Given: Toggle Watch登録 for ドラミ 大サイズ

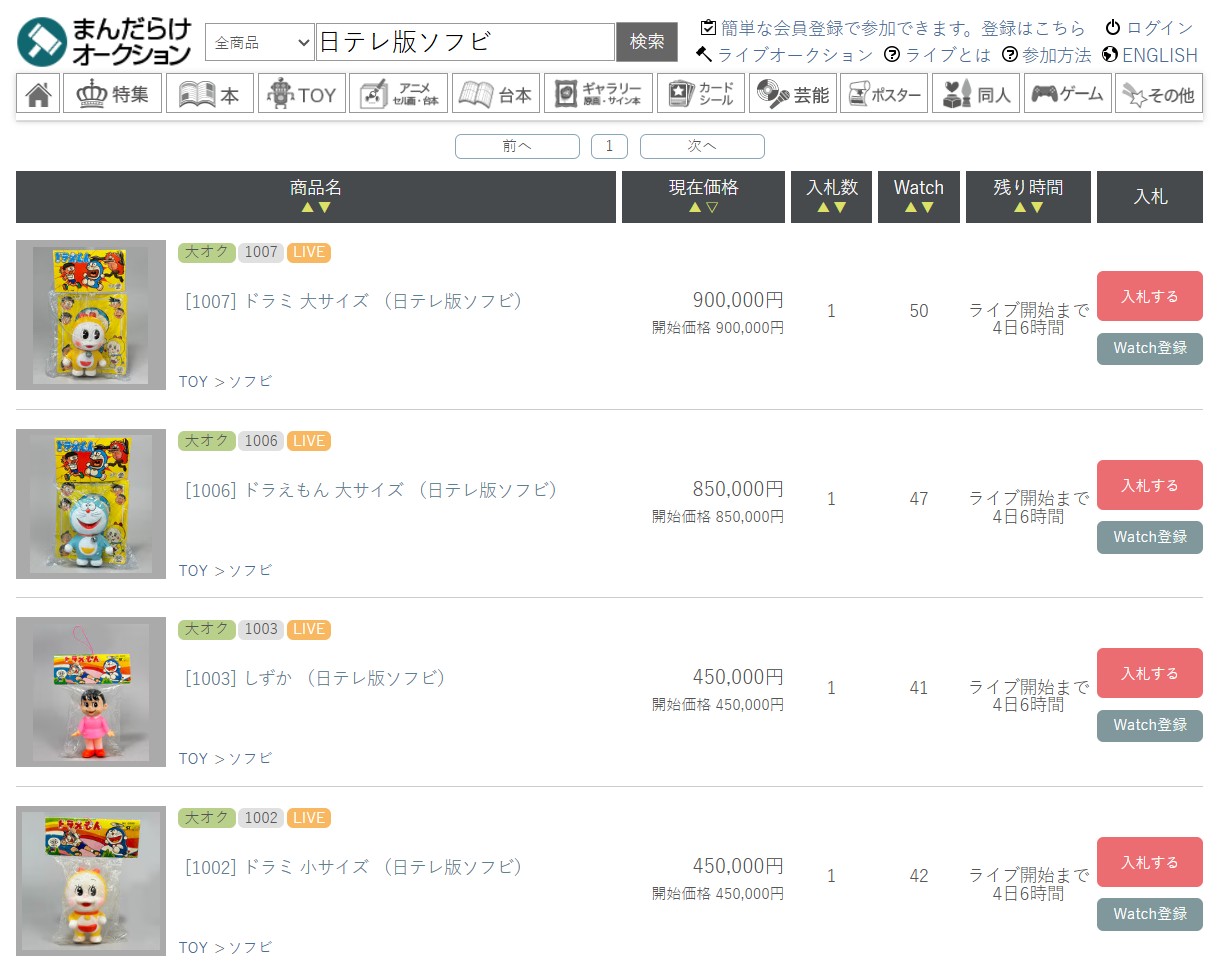Looking at the screenshot, I should click(1149, 348).
